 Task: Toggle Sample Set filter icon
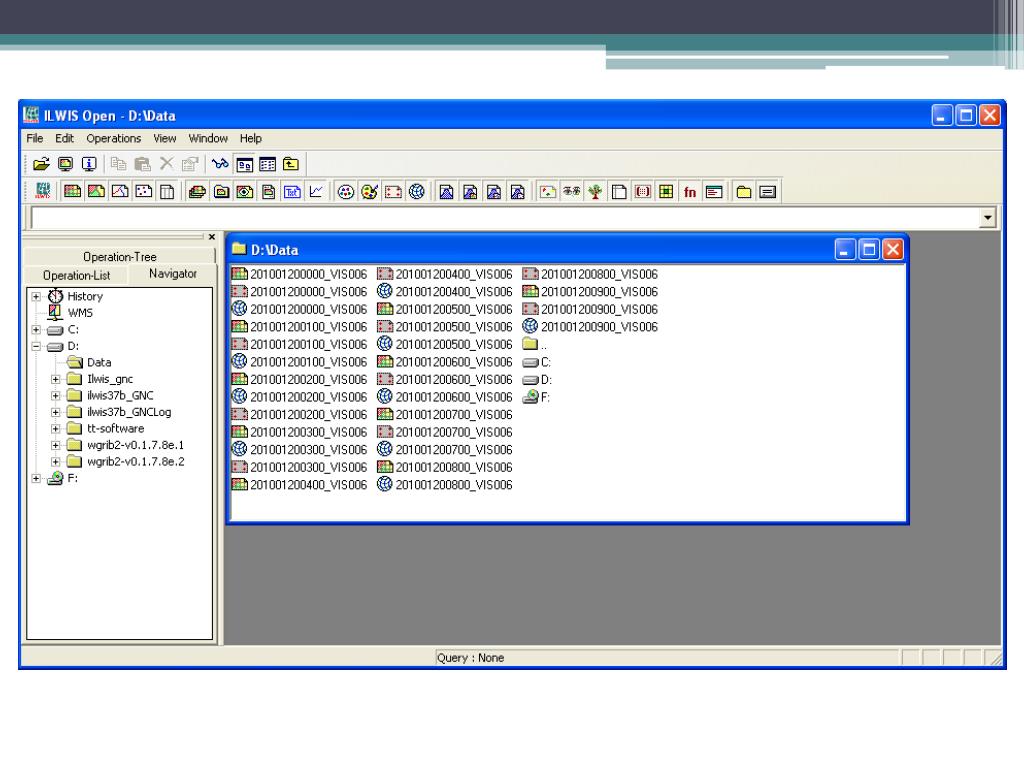548,191
